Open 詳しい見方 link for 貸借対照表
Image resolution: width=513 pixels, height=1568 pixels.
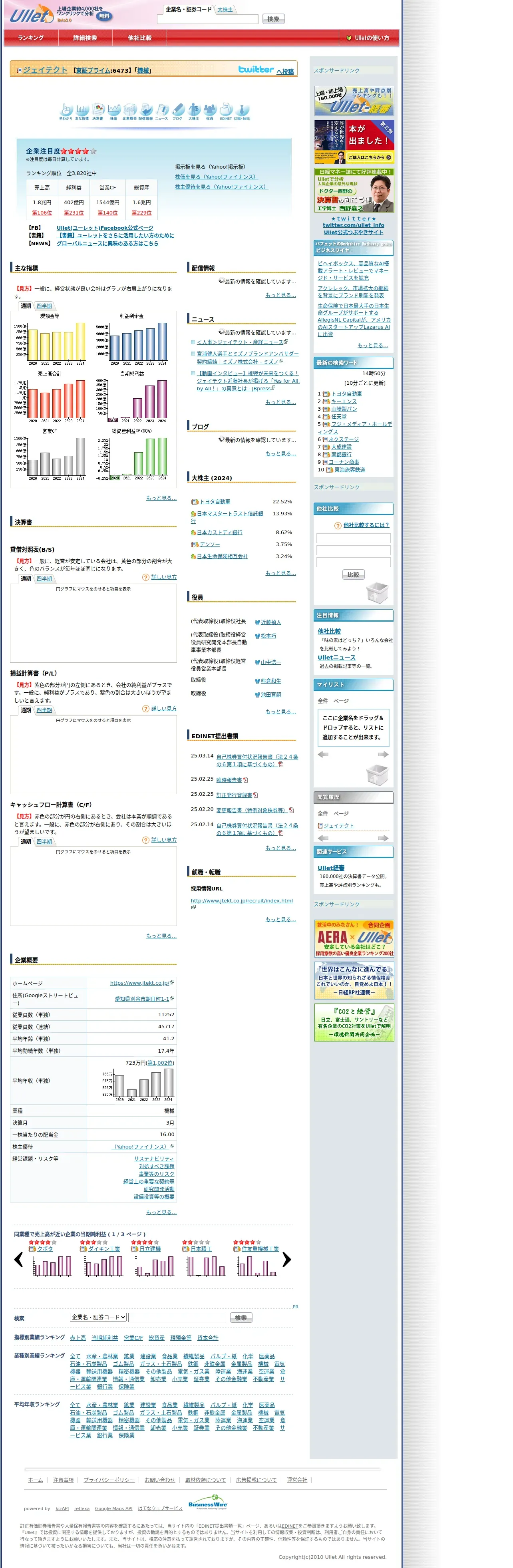point(164,577)
